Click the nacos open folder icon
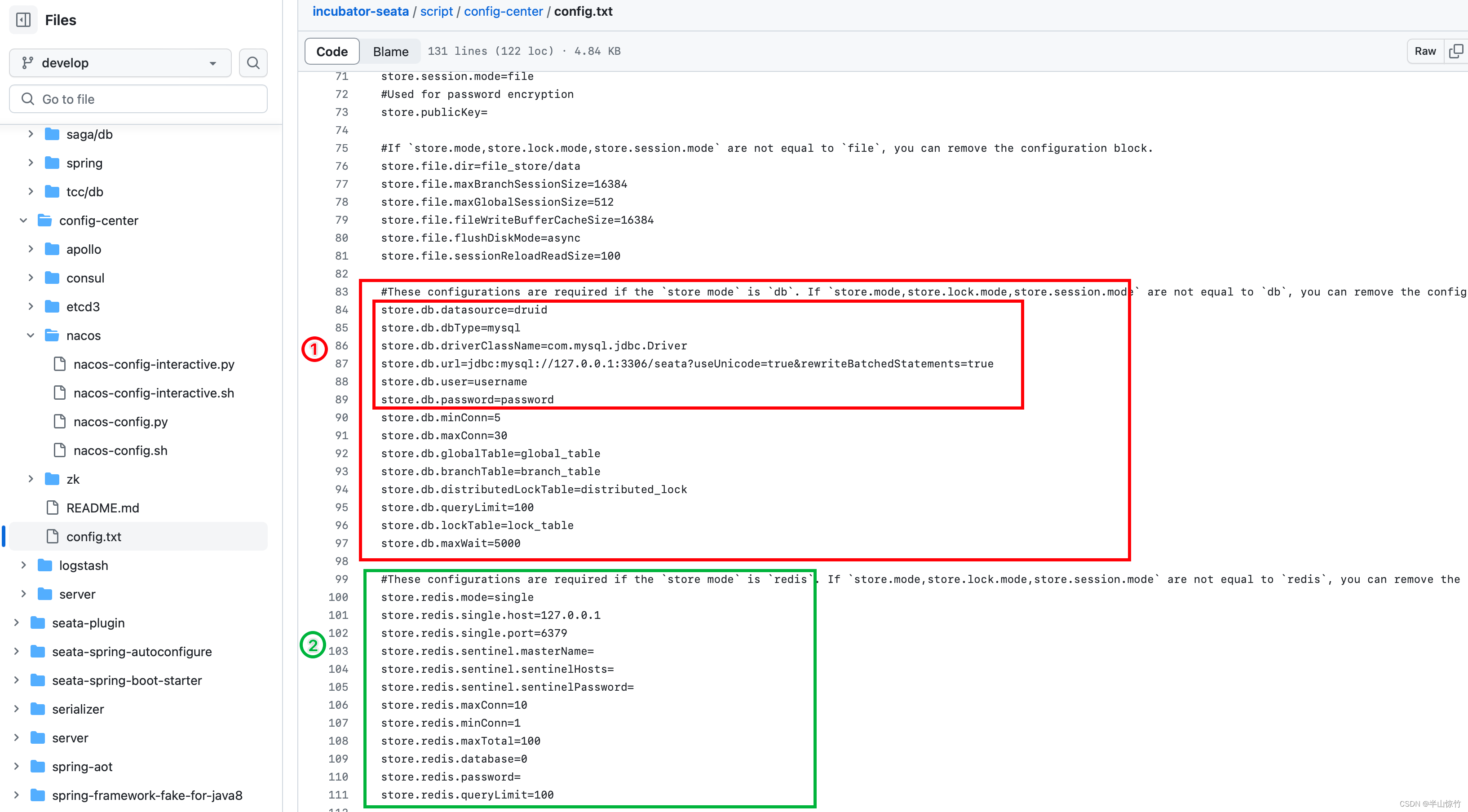1468x812 pixels. click(52, 335)
